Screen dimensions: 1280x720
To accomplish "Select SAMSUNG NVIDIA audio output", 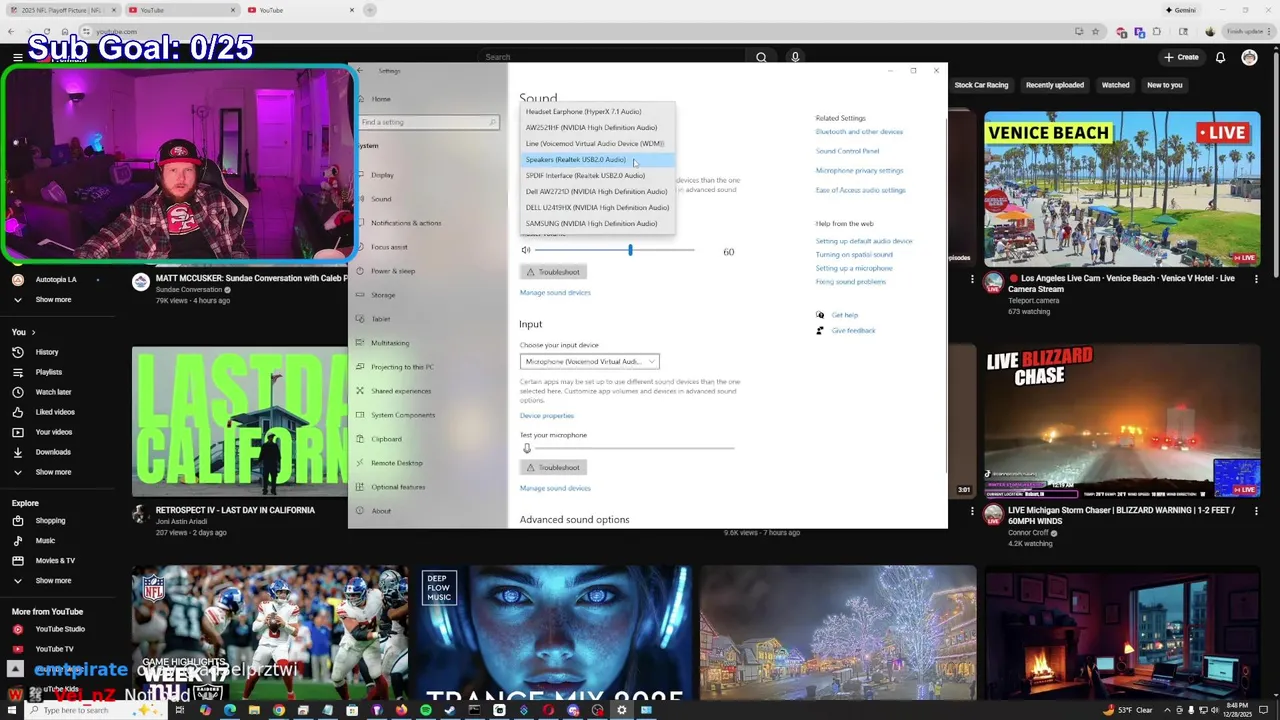I will click(597, 223).
